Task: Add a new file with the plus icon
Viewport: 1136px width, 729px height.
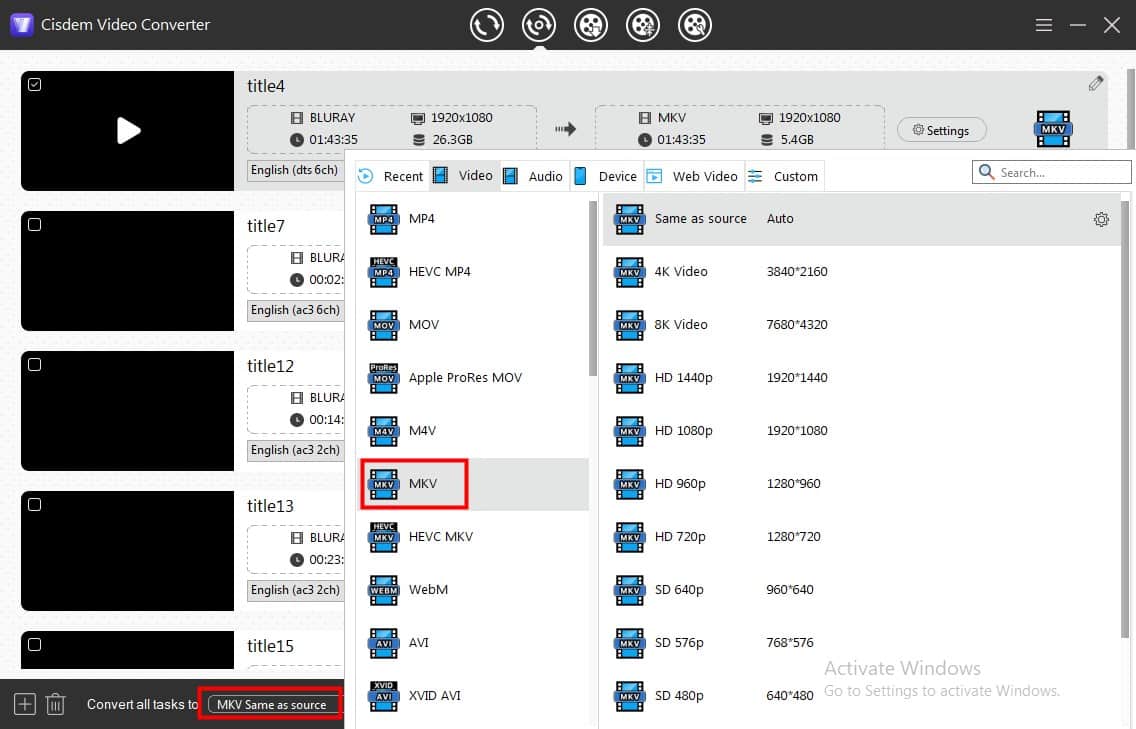Action: point(22,704)
